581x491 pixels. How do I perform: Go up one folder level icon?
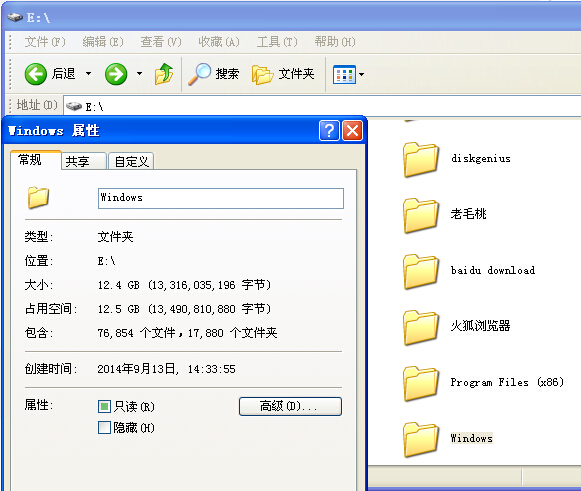click(x=164, y=74)
